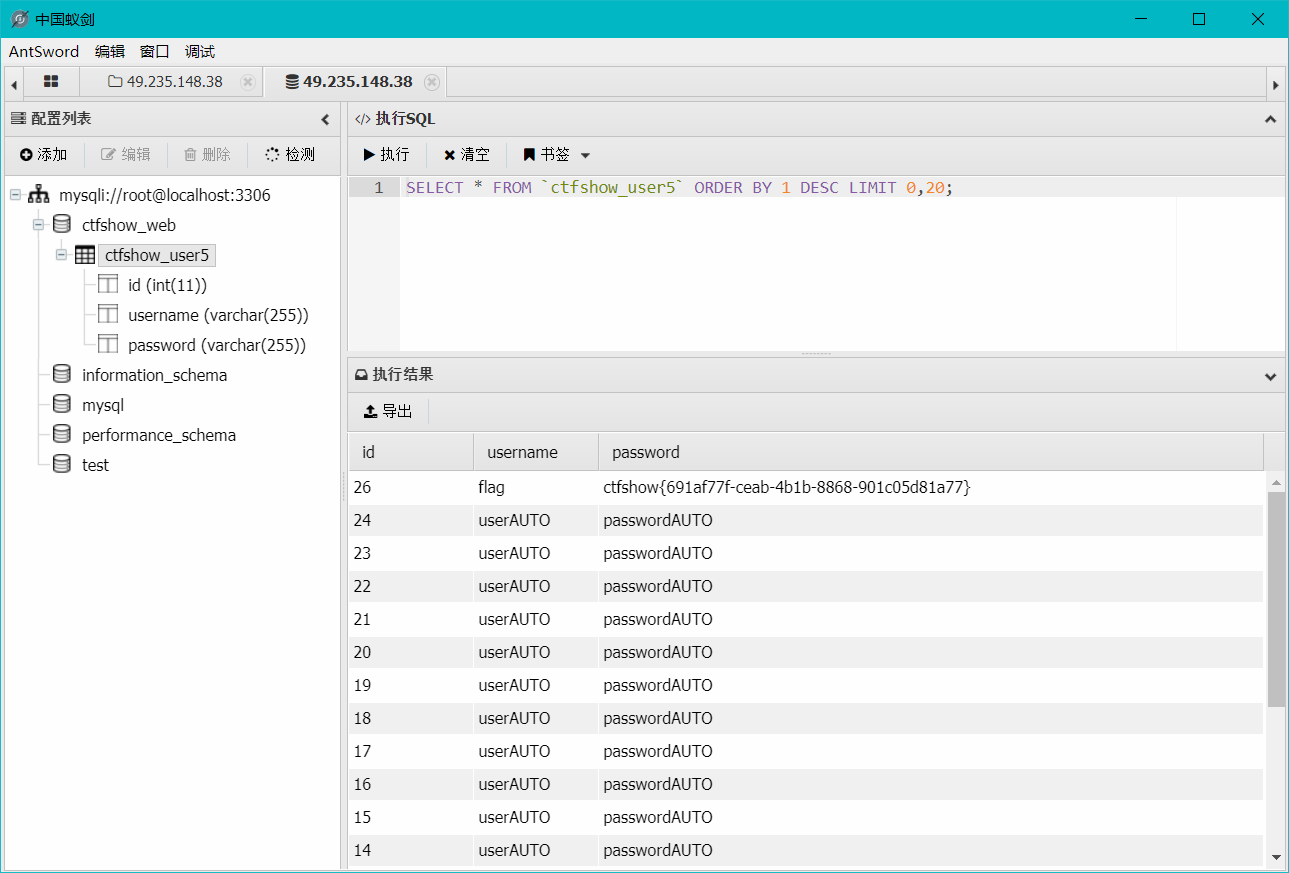
Task: Collapse the 执行结果 results panel
Action: coord(1270,376)
